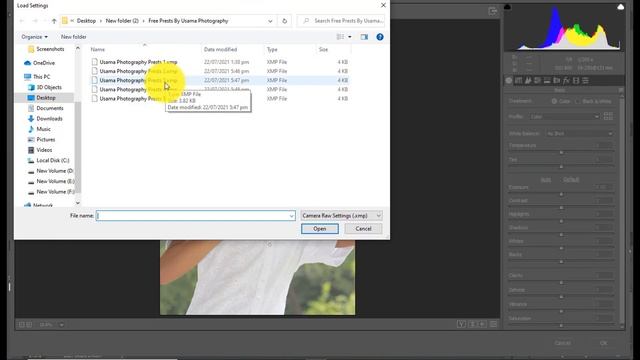The image size is (640, 360).
Task: Open the Profile dropdown in Camera Raw
Action: pos(565,117)
